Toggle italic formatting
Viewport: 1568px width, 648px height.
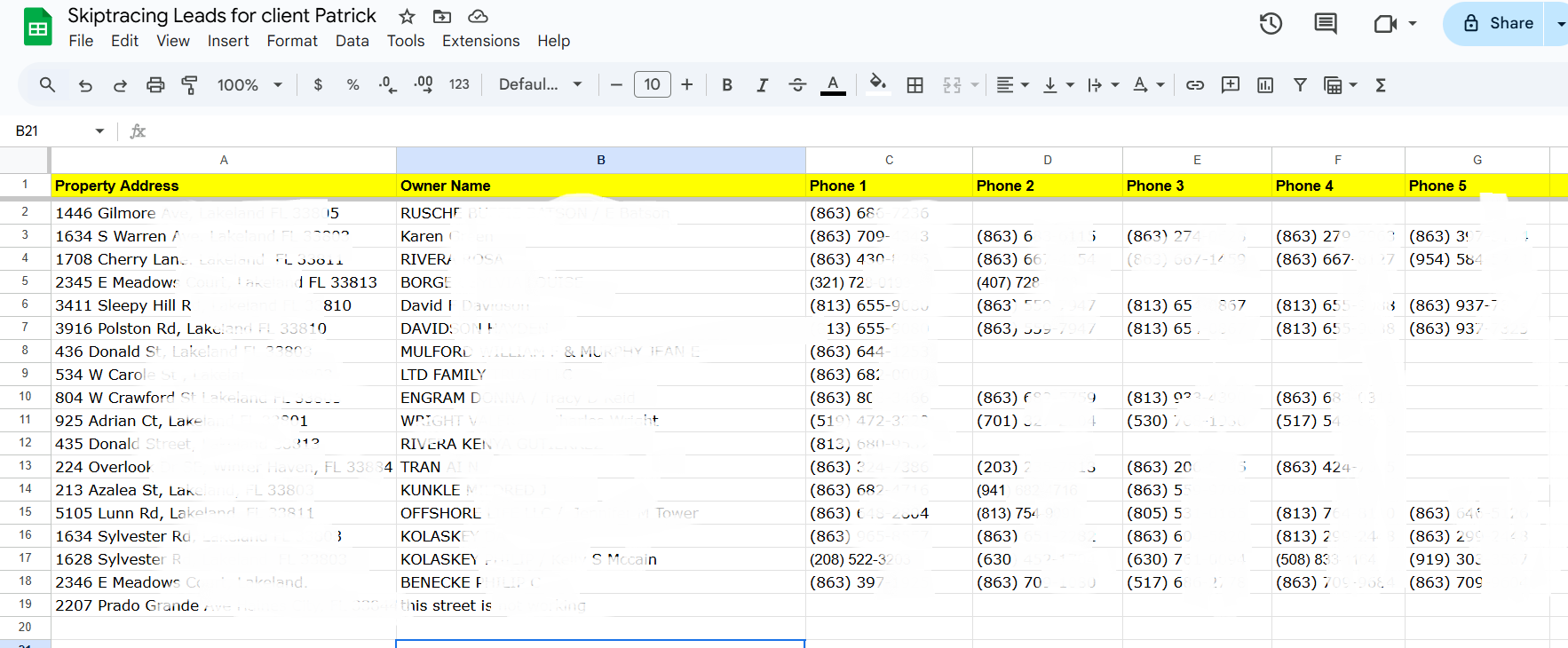pyautogui.click(x=762, y=85)
